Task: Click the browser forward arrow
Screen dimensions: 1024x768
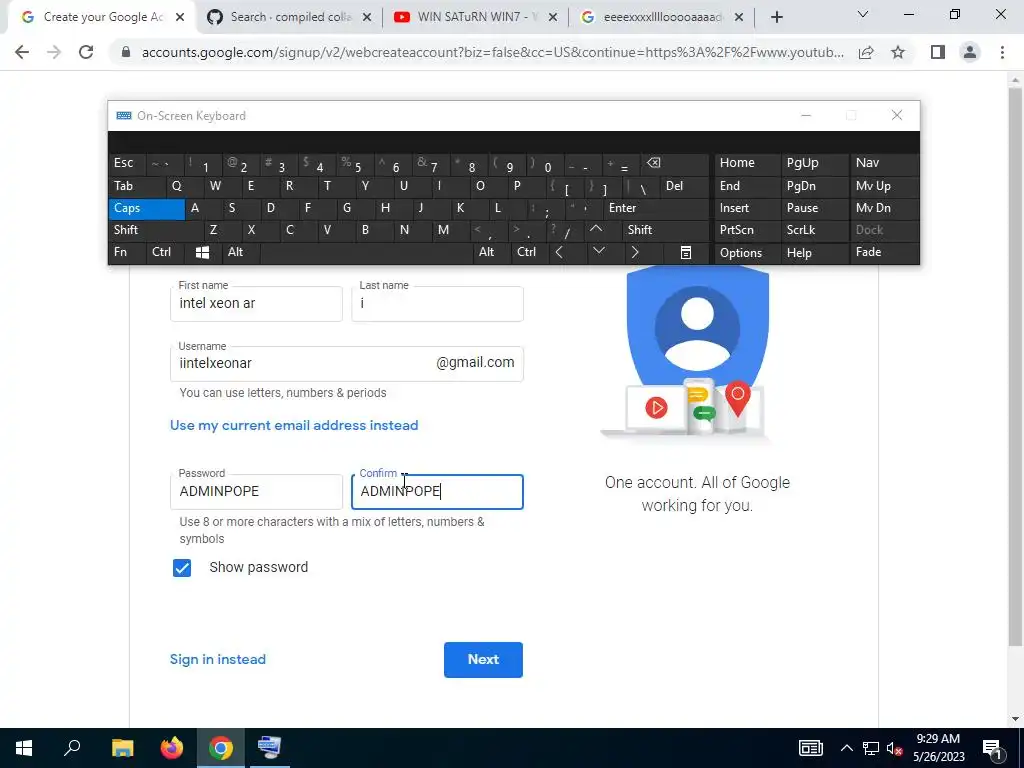Action: [54, 52]
